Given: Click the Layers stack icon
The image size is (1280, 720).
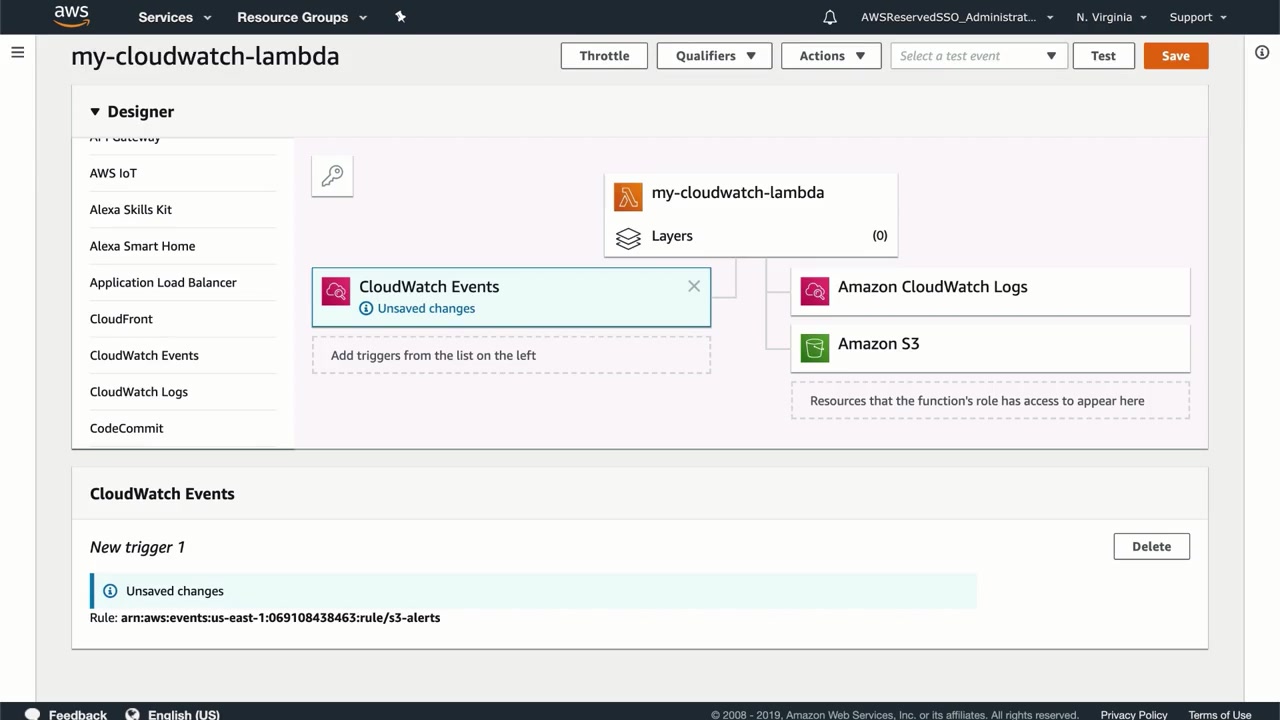Looking at the screenshot, I should click(x=628, y=239).
